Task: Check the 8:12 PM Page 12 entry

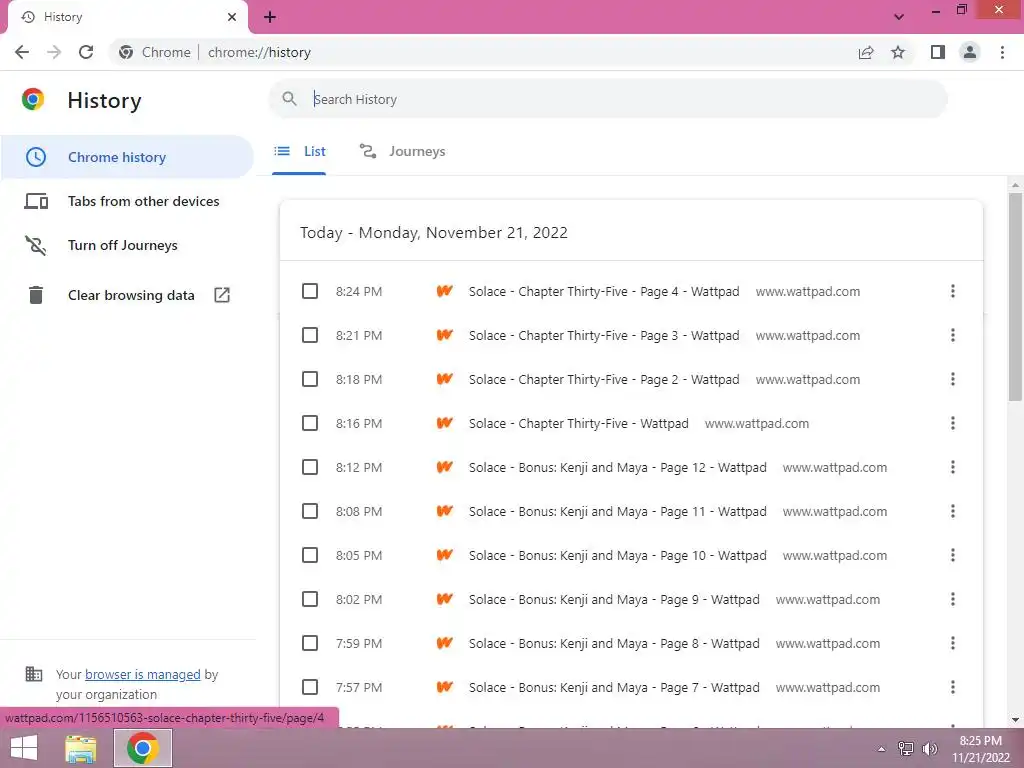Action: click(310, 467)
